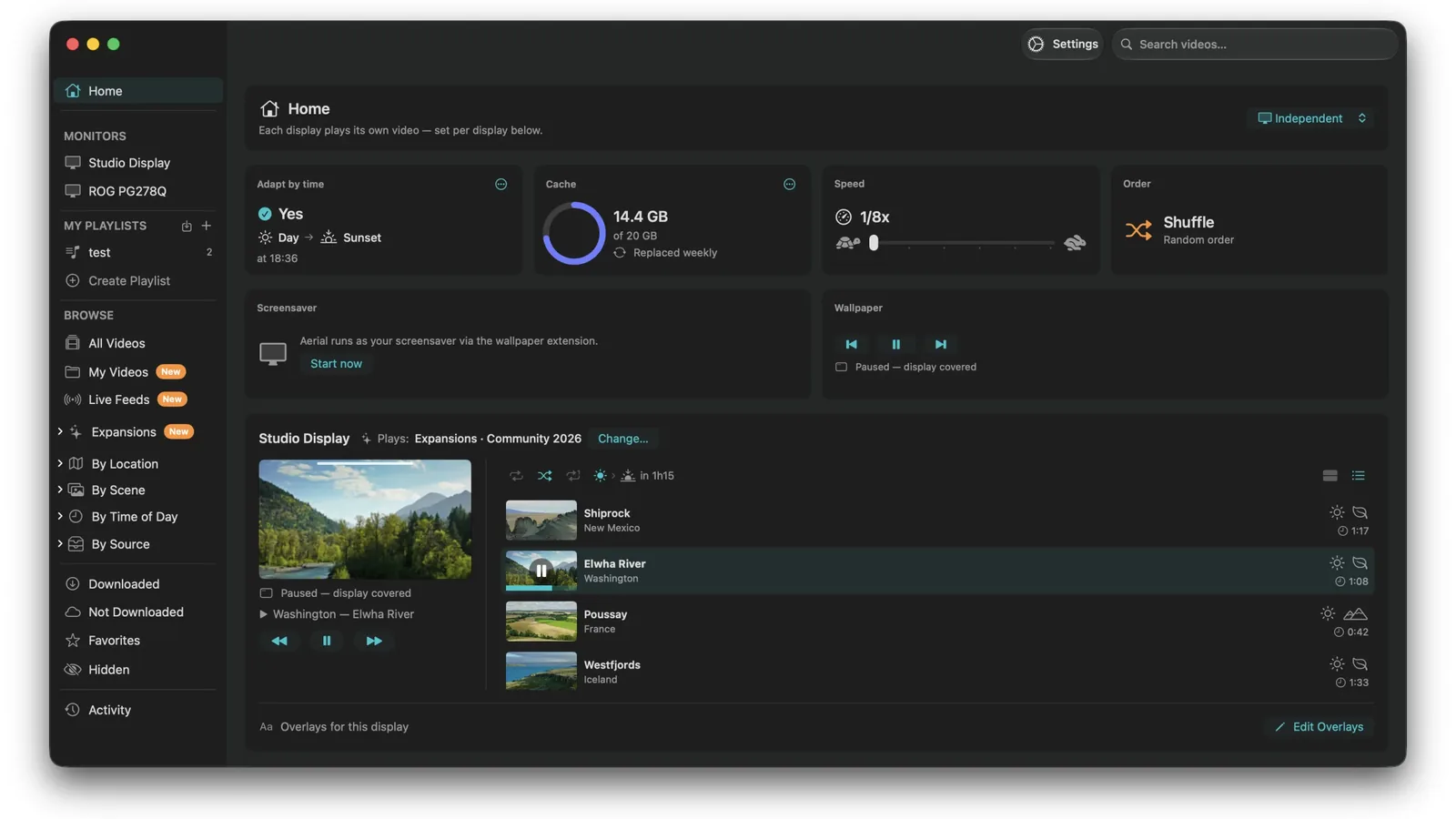Viewport: 1456px width, 819px height.
Task: Open Cache options menu icon
Action: 789,185
